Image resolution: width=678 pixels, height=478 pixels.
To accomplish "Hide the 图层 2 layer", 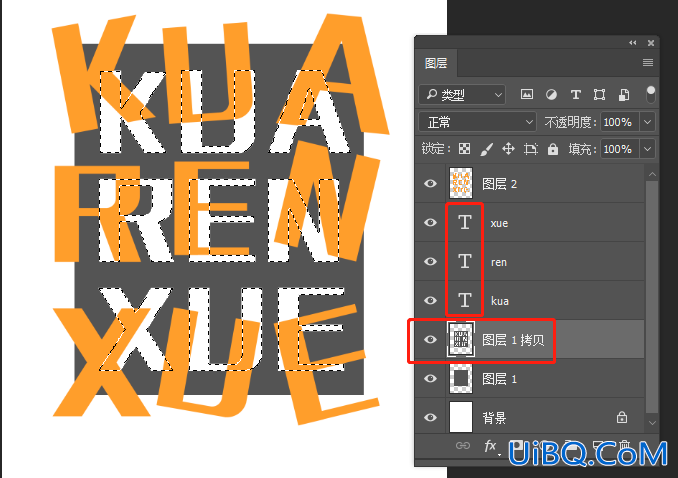I will 430,183.
